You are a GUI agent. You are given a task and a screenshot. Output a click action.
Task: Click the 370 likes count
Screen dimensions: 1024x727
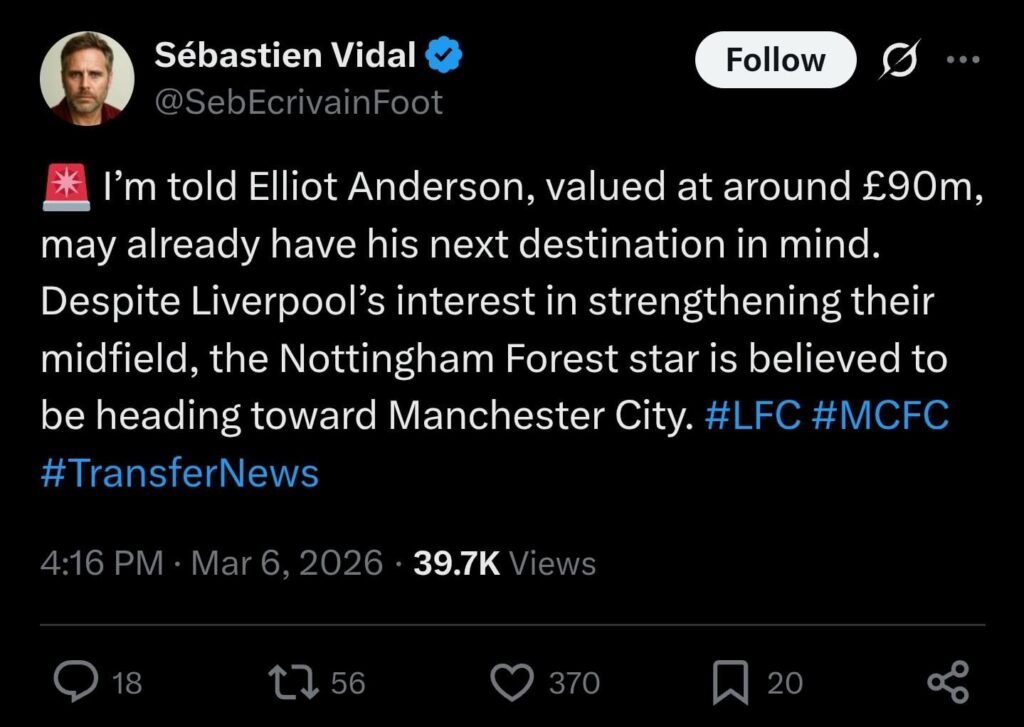[572, 683]
